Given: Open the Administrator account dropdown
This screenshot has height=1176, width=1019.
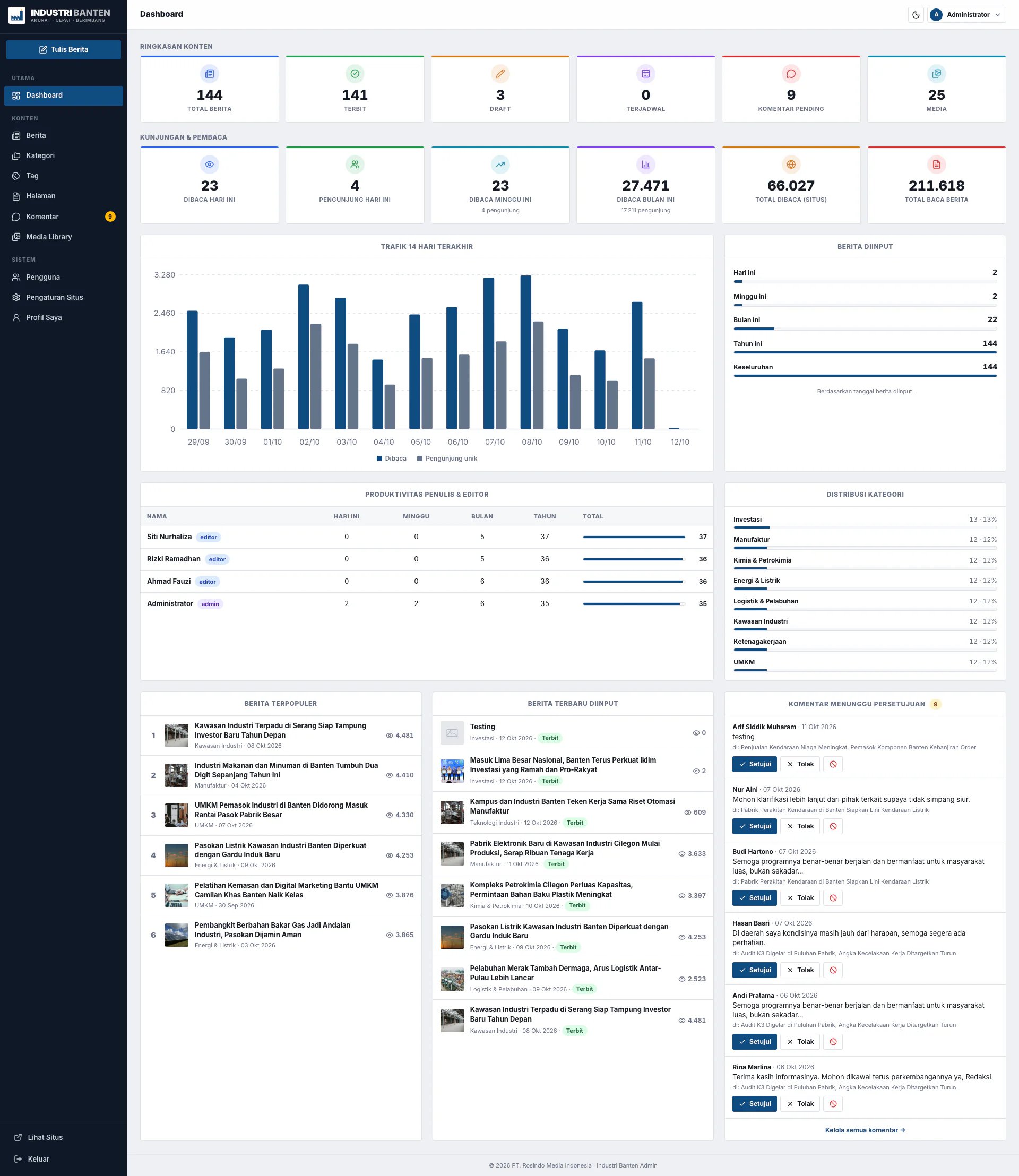Looking at the screenshot, I should 966,15.
